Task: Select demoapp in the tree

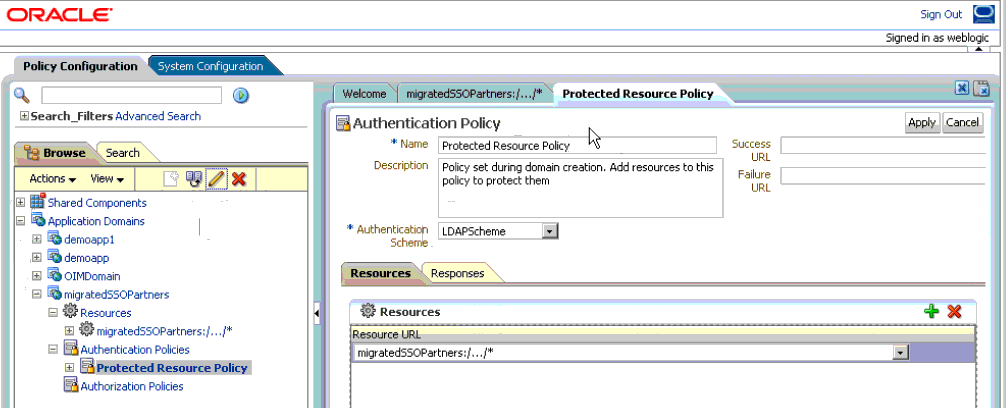Action: pyautogui.click(x=87, y=258)
